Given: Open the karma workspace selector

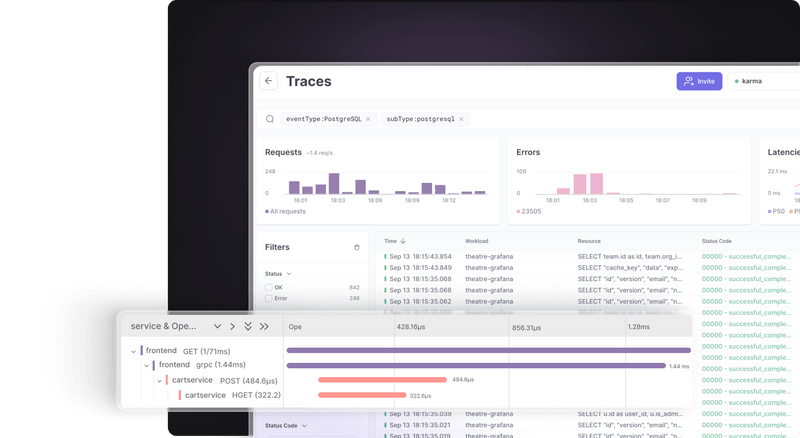Looking at the screenshot, I should pyautogui.click(x=763, y=81).
